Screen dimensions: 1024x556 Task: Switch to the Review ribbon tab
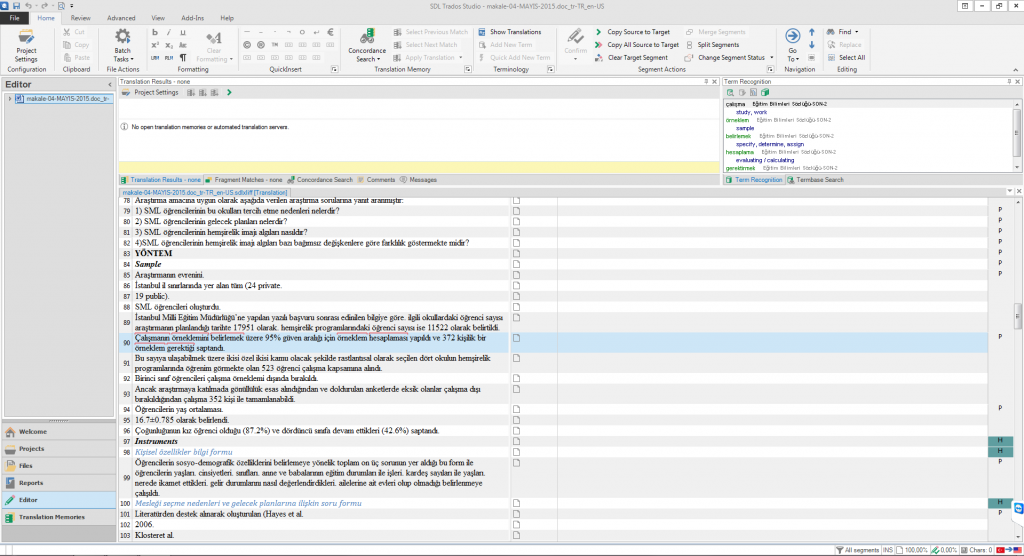coord(81,18)
